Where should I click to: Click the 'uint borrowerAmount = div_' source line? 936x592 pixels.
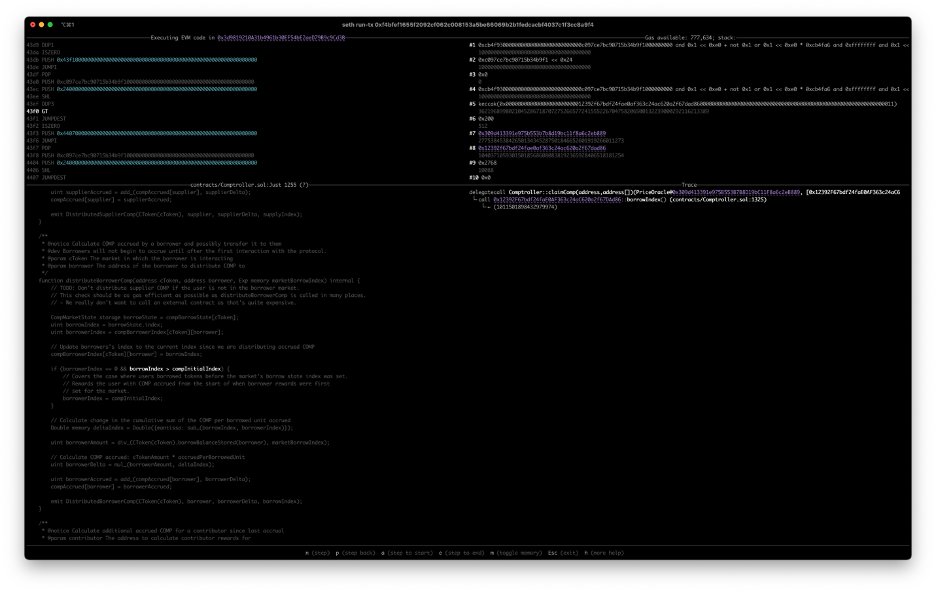pyautogui.click(x=190, y=443)
